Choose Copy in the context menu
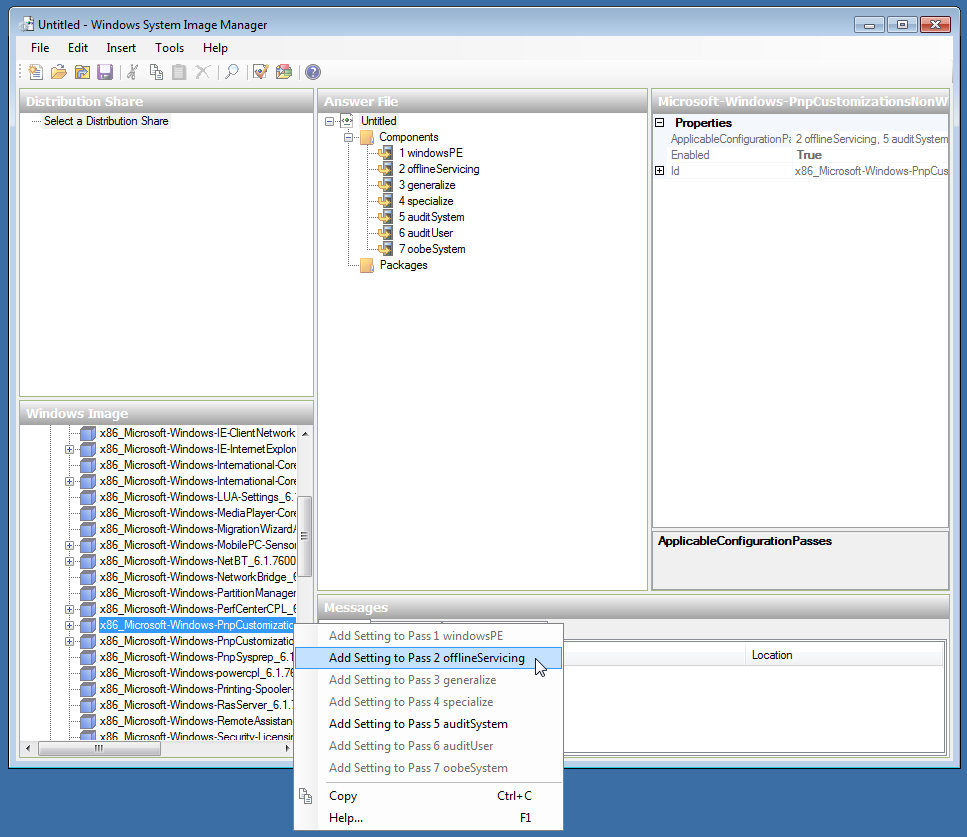 point(428,796)
